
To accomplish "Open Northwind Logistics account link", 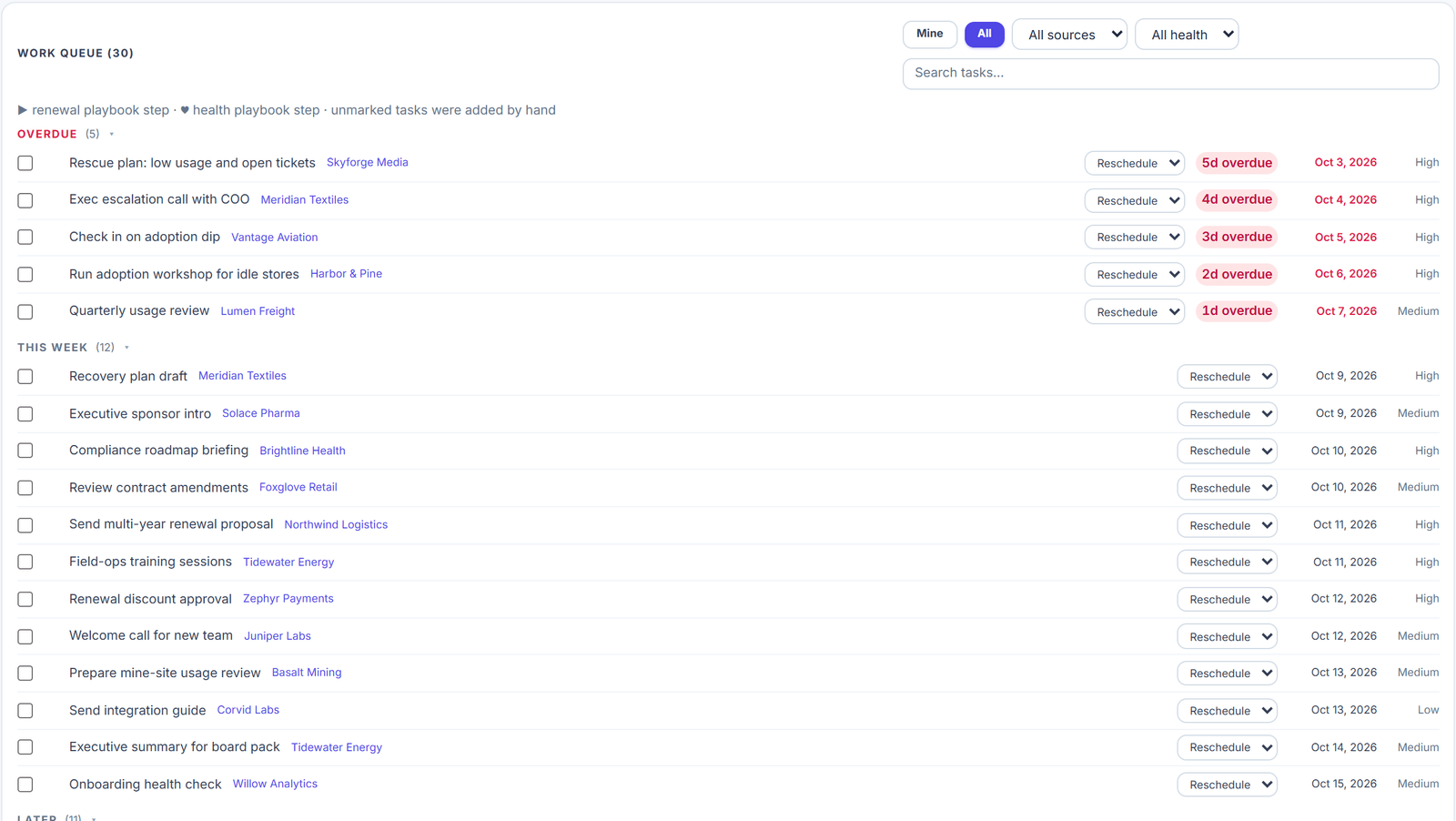I will 336,524.
